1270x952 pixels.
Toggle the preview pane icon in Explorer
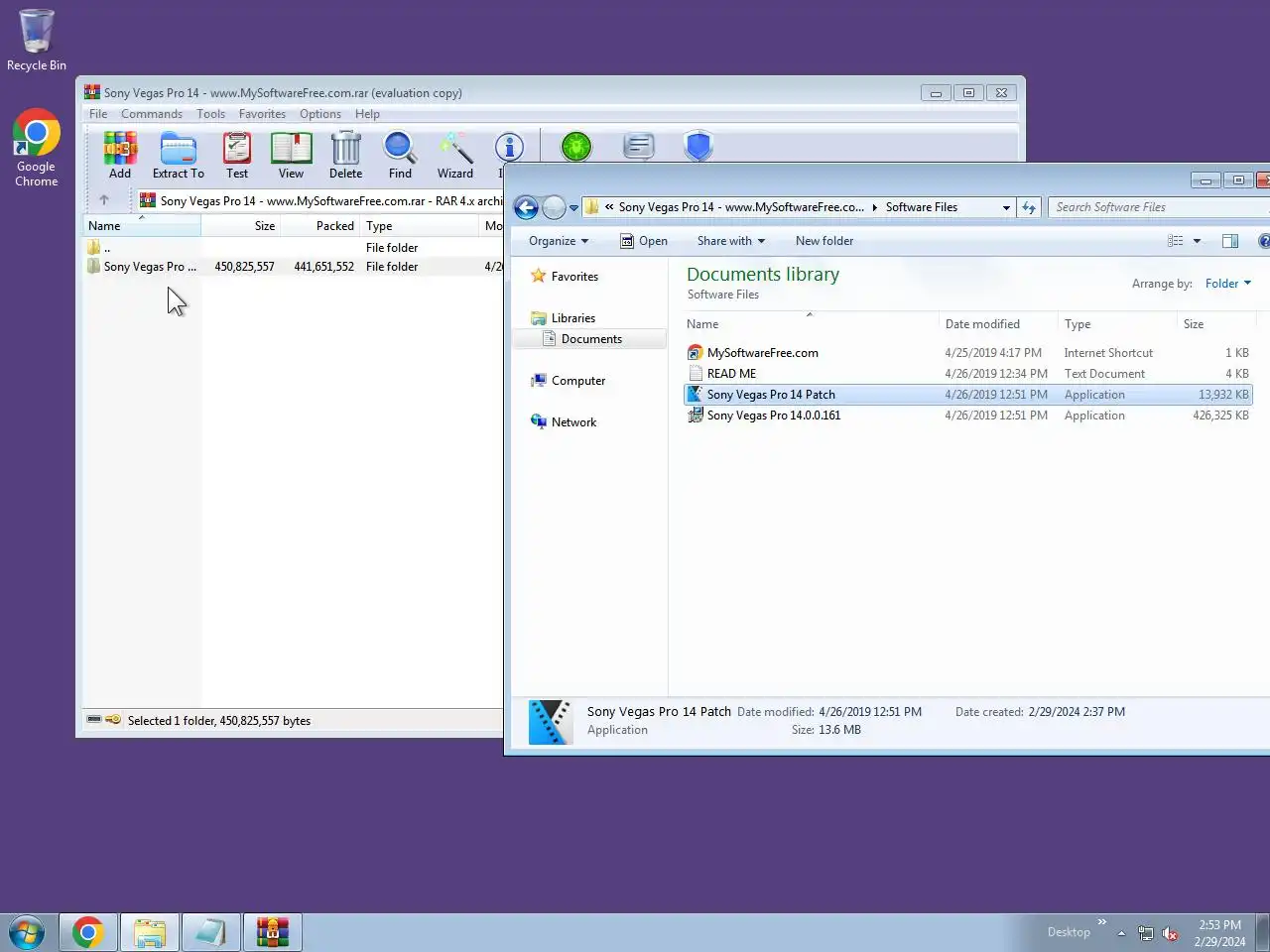pos(1230,241)
